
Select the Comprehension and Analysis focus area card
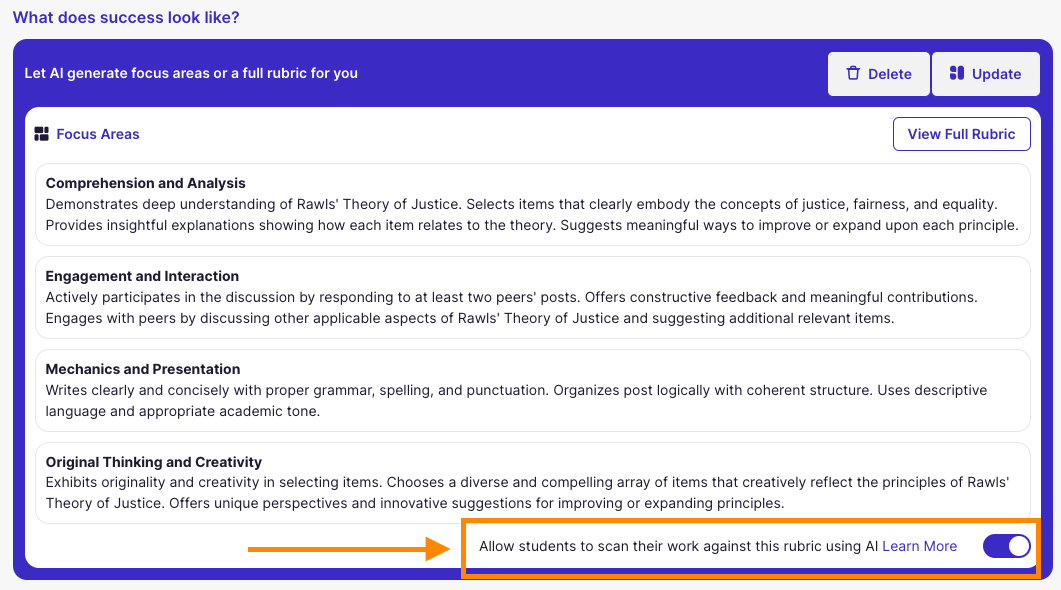[532, 204]
